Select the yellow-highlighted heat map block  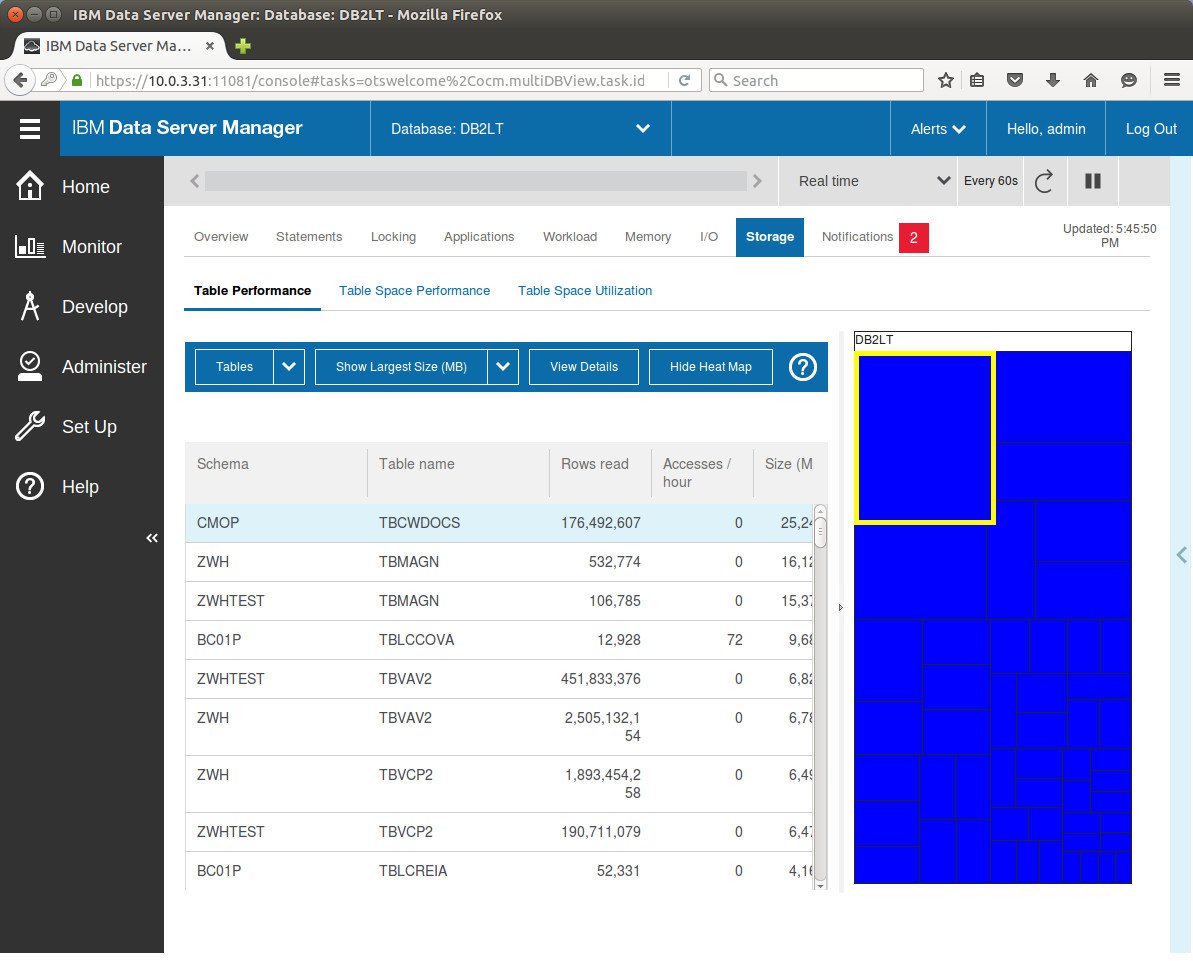[x=925, y=438]
